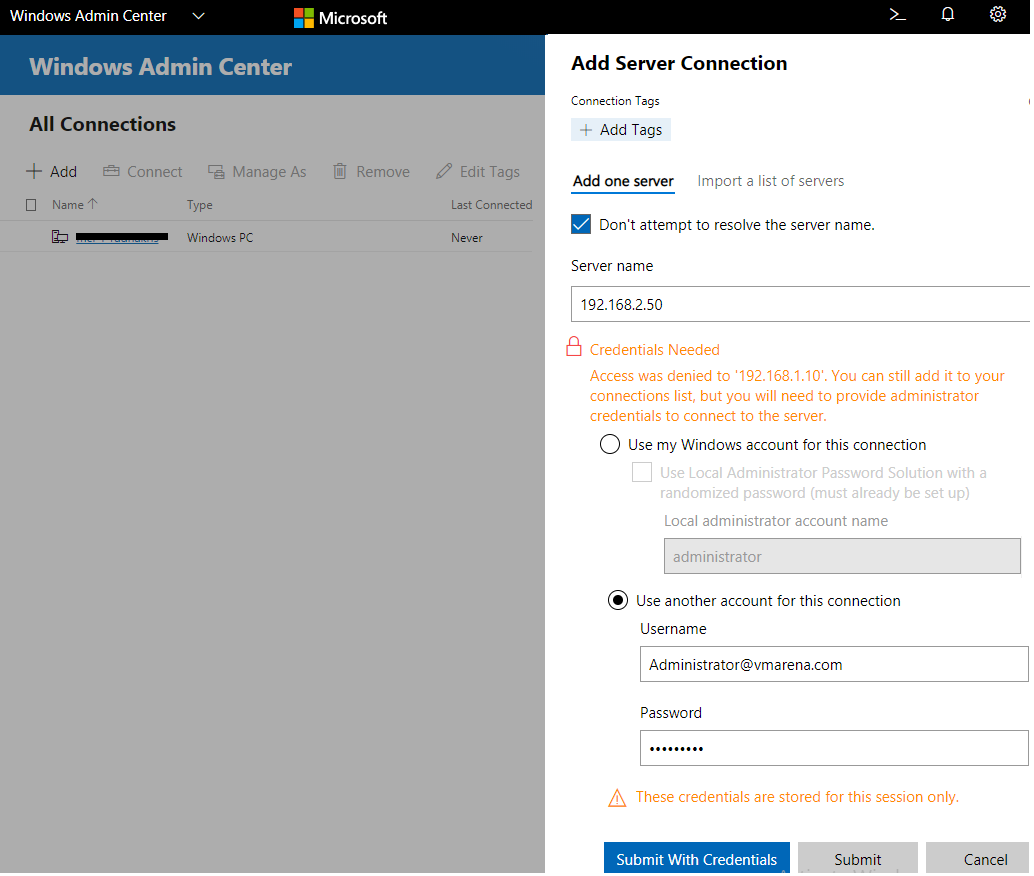Select Use my Windows account radio button
Viewport: 1034px width, 876px height.
click(x=610, y=444)
